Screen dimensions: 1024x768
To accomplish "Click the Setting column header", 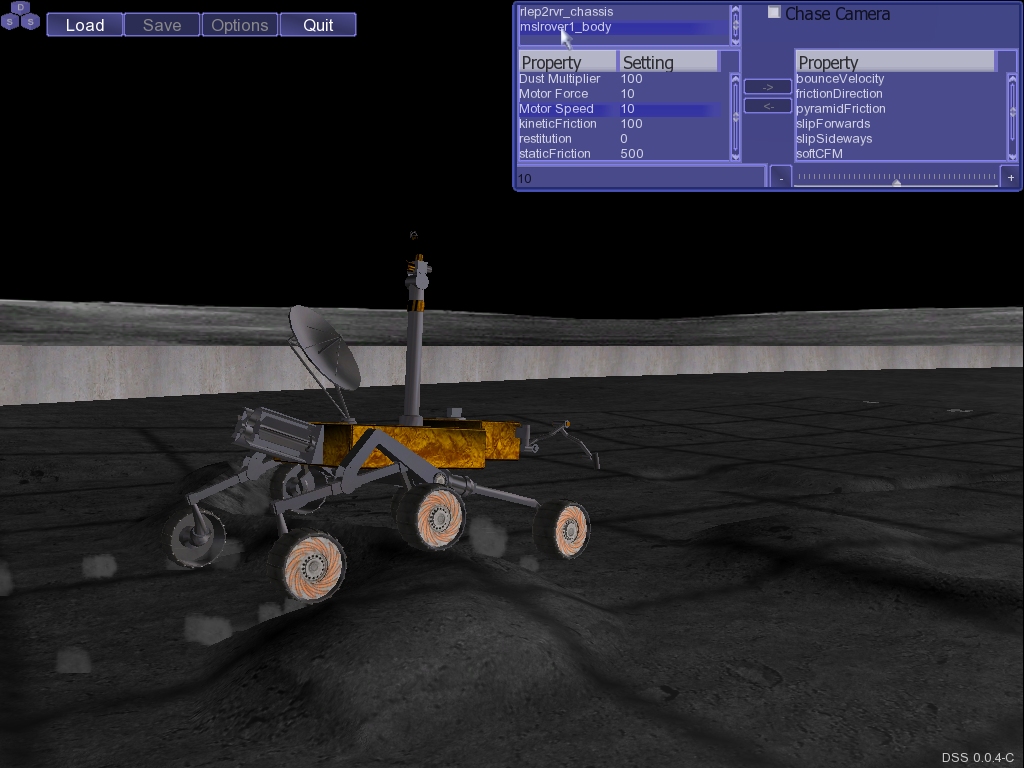I will tap(669, 62).
